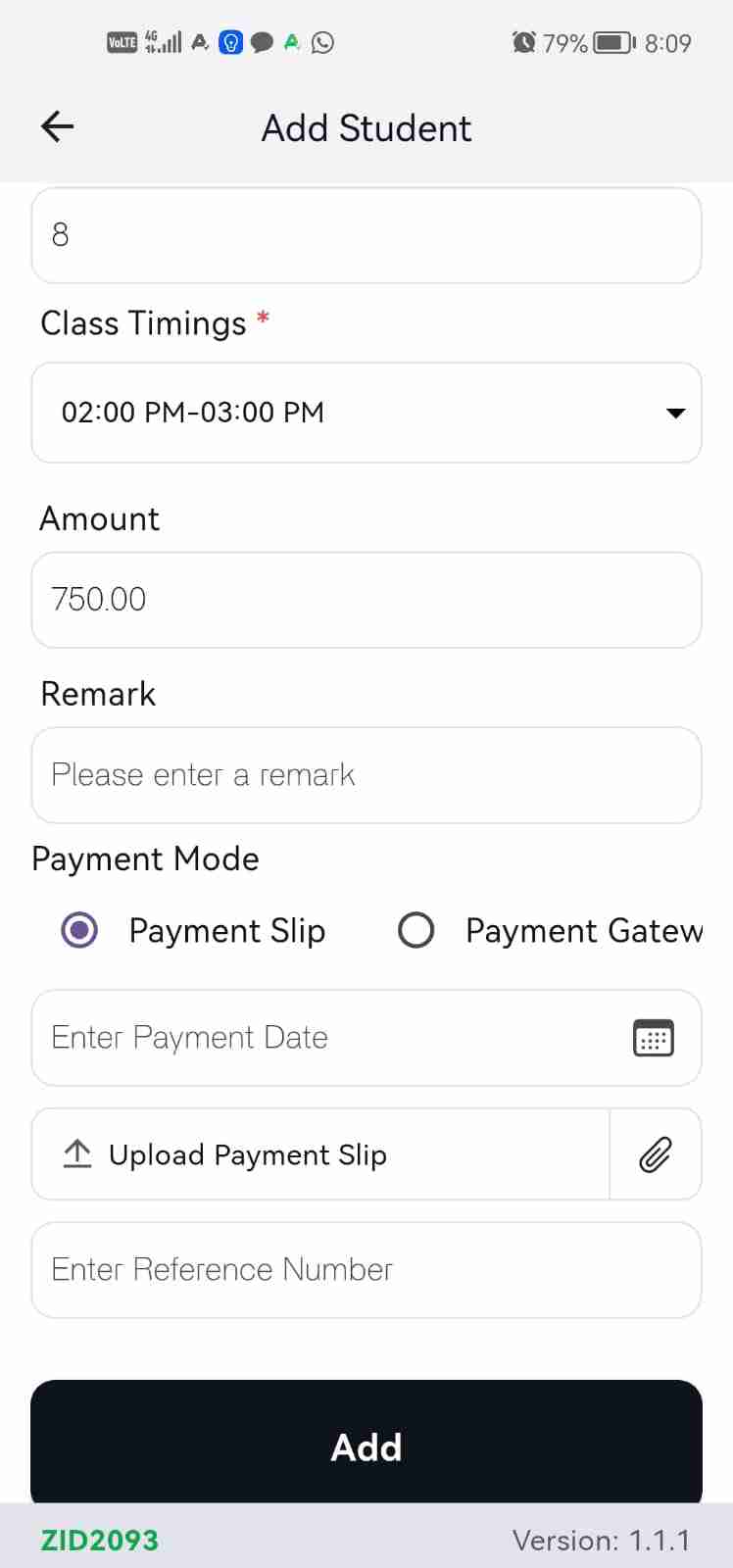Image resolution: width=733 pixels, height=1568 pixels.
Task: Tap the battery status icon
Action: click(x=614, y=42)
